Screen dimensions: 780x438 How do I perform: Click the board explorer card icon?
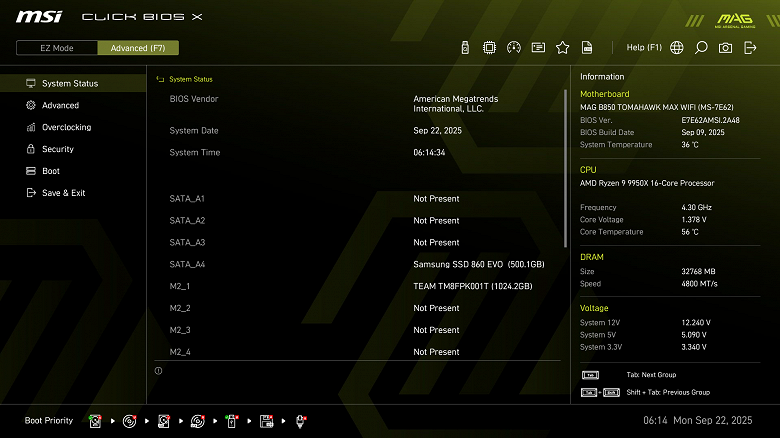[x=538, y=48]
